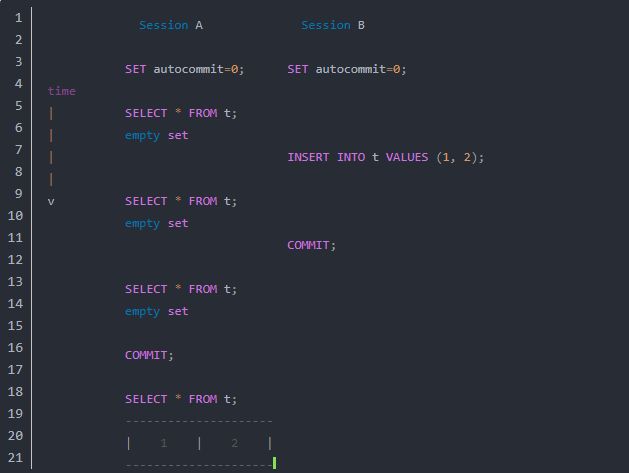Click 'empty set' on line 10

click(x=156, y=223)
